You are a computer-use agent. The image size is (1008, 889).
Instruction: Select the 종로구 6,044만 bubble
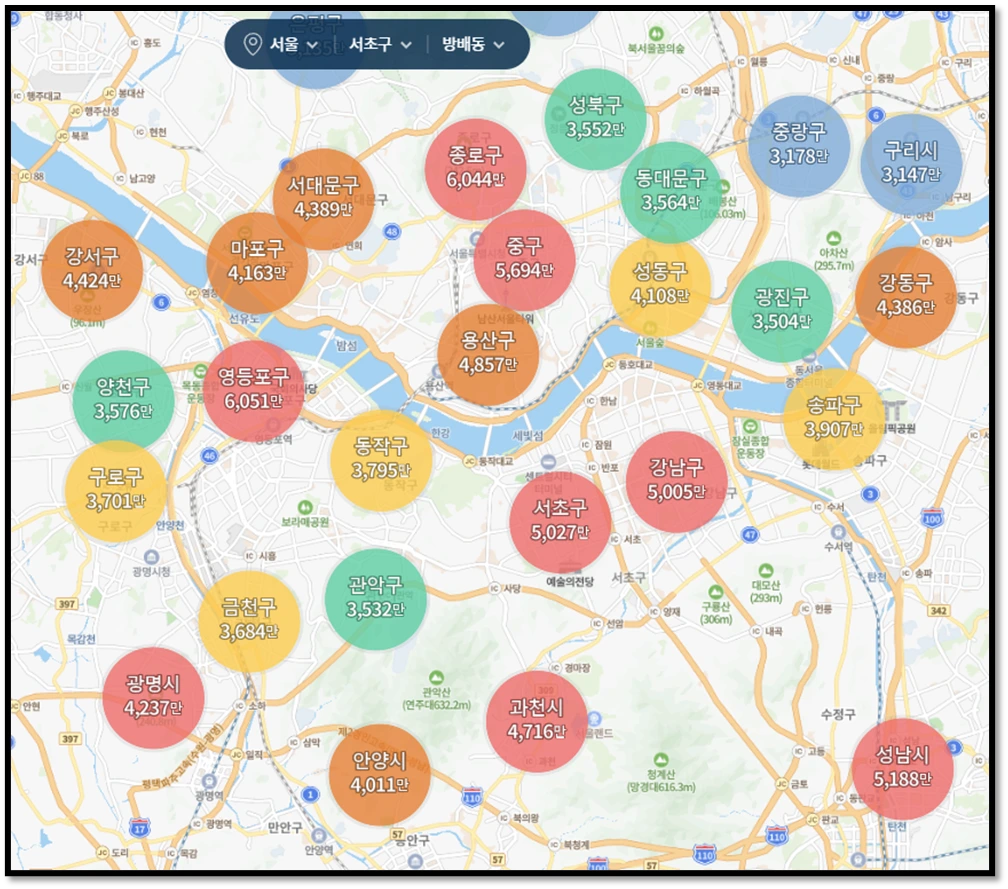coord(476,169)
